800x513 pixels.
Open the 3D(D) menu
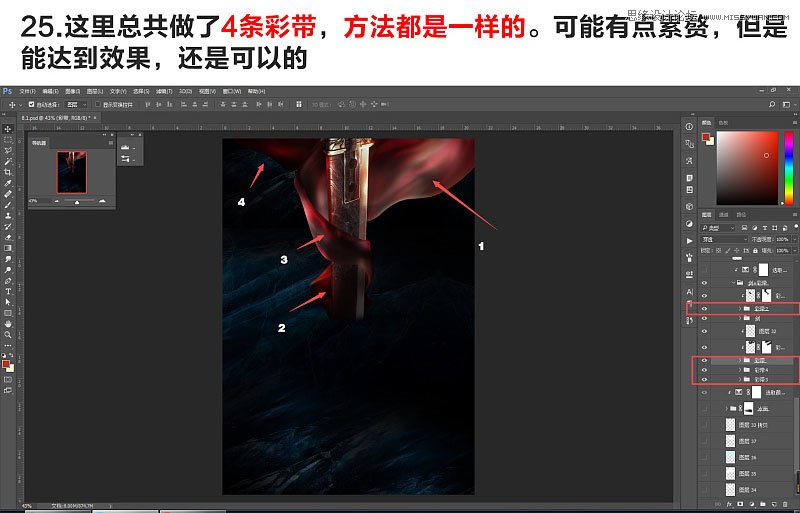pyautogui.click(x=185, y=91)
